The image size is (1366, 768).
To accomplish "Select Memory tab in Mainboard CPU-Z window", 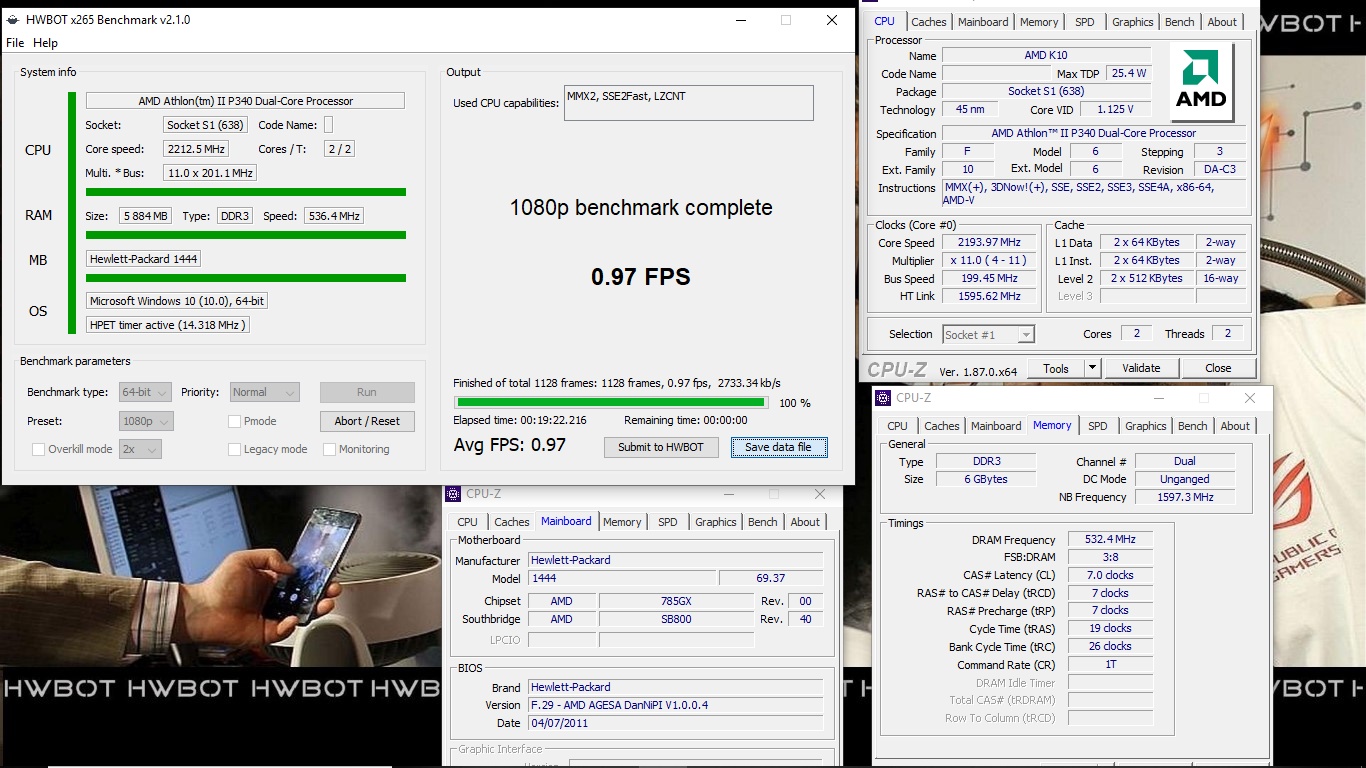I will [x=622, y=522].
